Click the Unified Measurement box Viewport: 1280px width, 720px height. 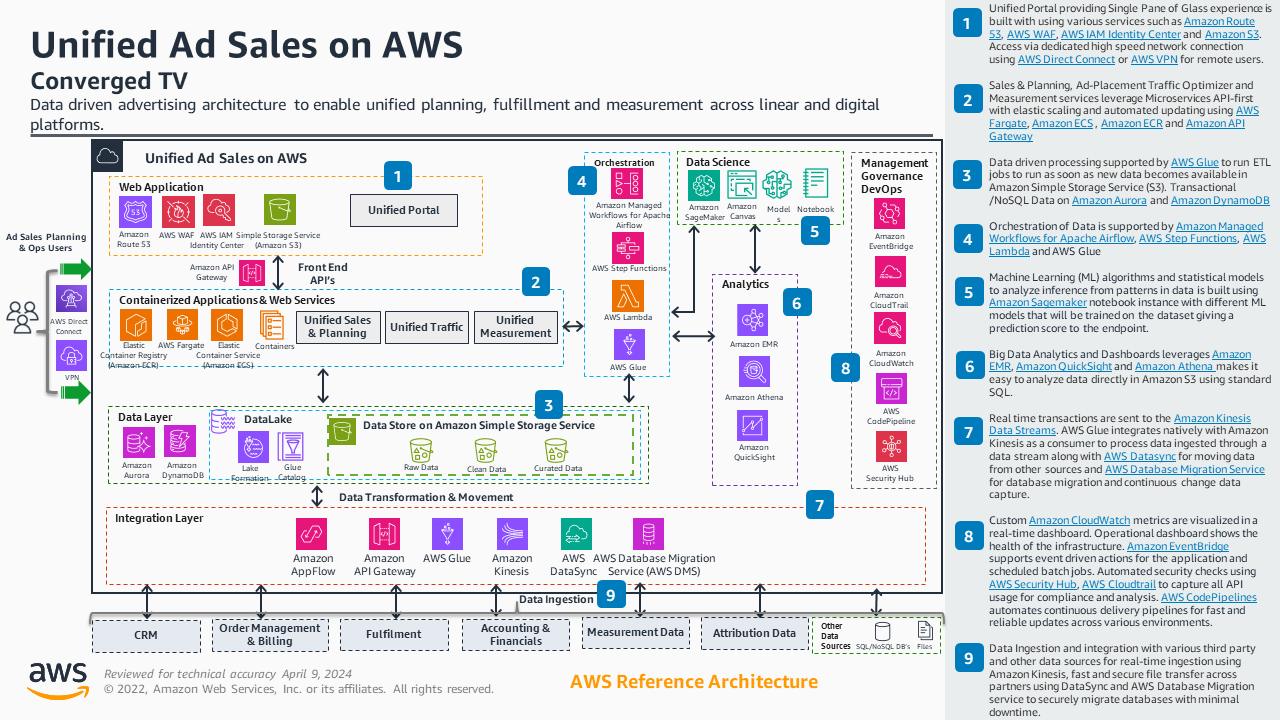[x=515, y=327]
